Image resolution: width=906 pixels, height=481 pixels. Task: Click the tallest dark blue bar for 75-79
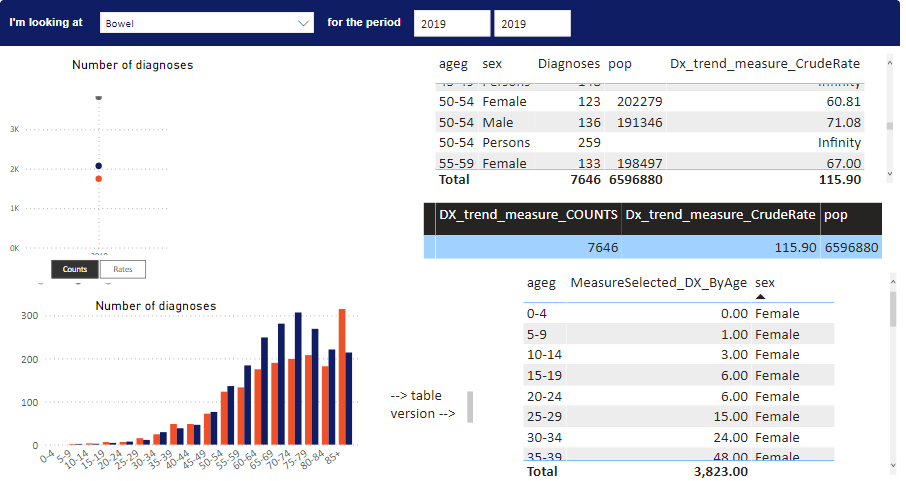pyautogui.click(x=298, y=379)
